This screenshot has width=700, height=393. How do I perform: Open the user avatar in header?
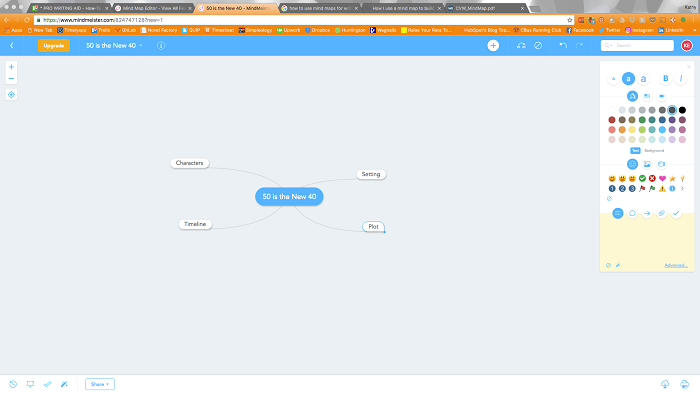pyautogui.click(x=687, y=46)
